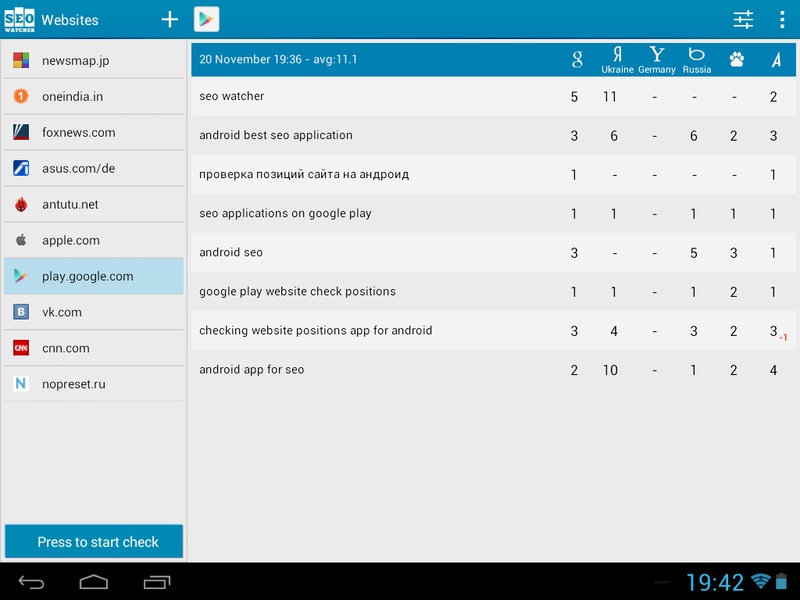The image size is (800, 600).
Task: Click the oneindia.in favicon
Action: pyautogui.click(x=21, y=96)
